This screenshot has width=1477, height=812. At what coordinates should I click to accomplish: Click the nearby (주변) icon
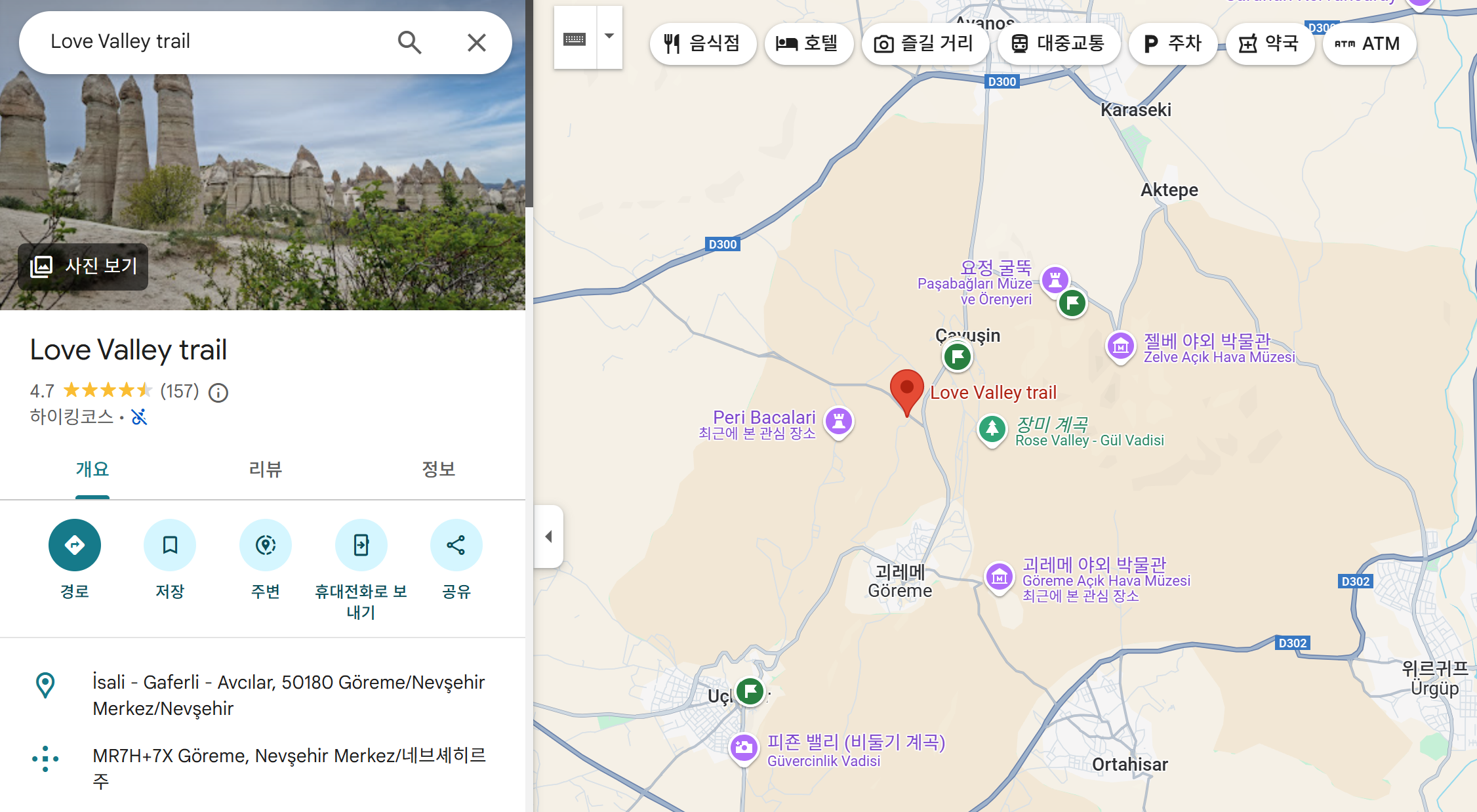tap(266, 545)
